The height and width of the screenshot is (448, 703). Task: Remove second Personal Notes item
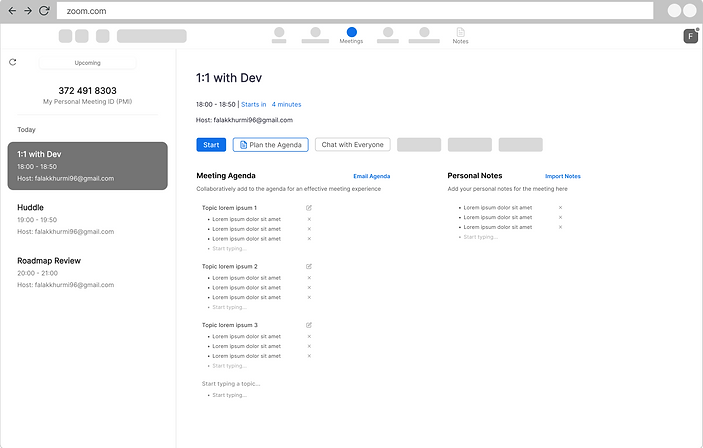click(x=560, y=217)
